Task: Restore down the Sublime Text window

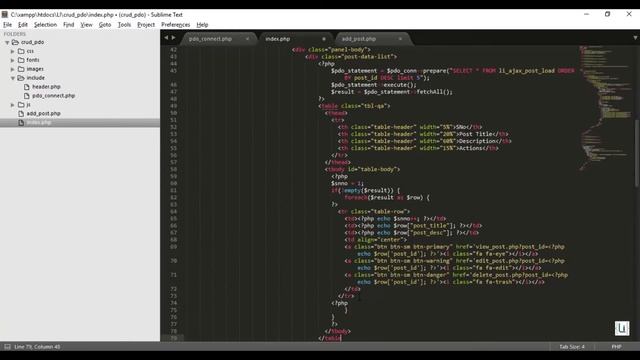Action: [607, 14]
